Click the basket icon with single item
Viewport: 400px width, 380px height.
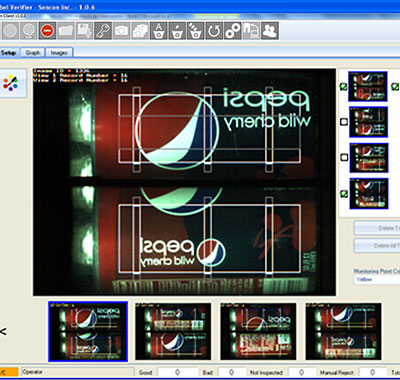pos(177,31)
